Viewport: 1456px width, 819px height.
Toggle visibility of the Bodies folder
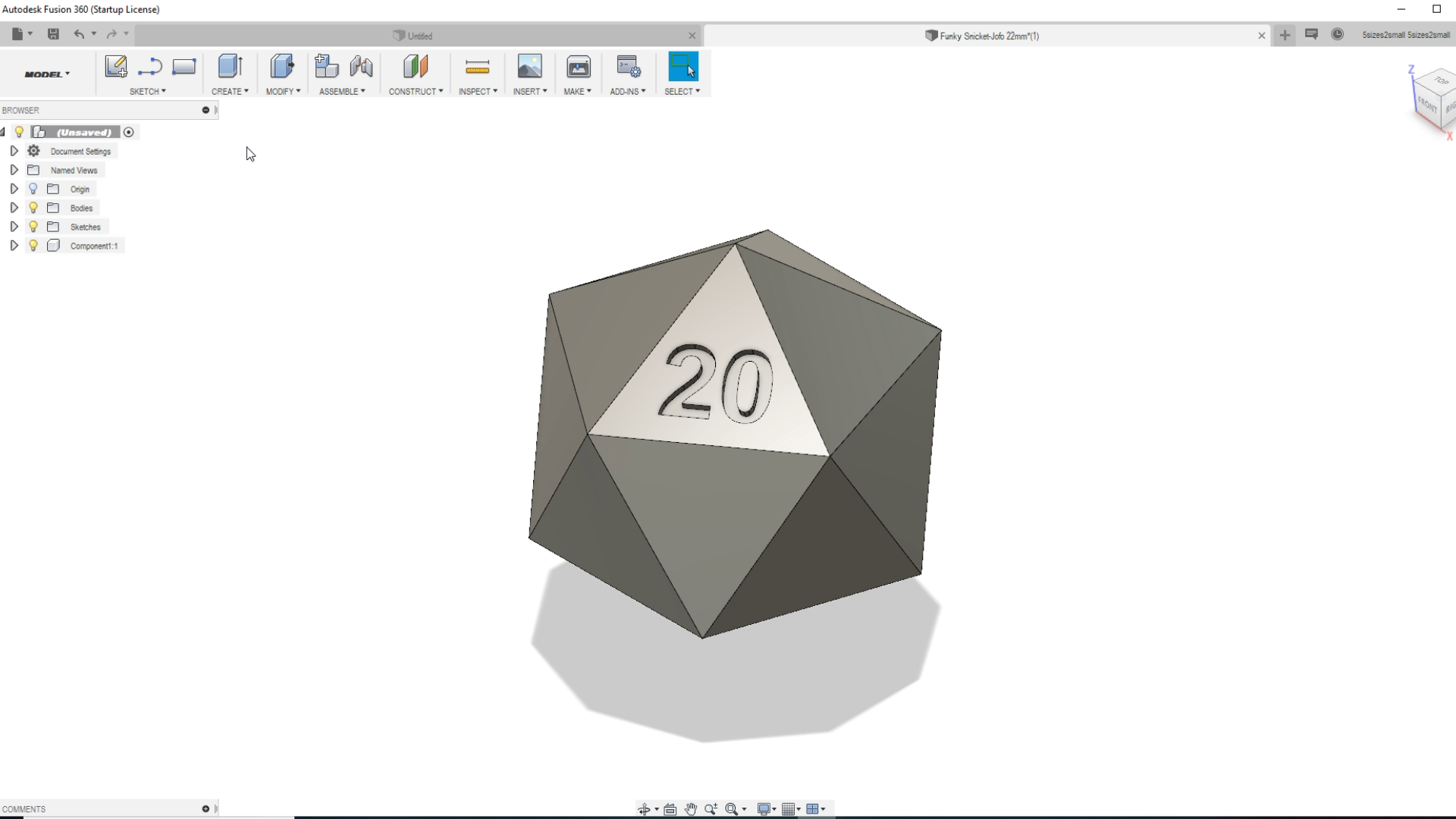coord(33,208)
